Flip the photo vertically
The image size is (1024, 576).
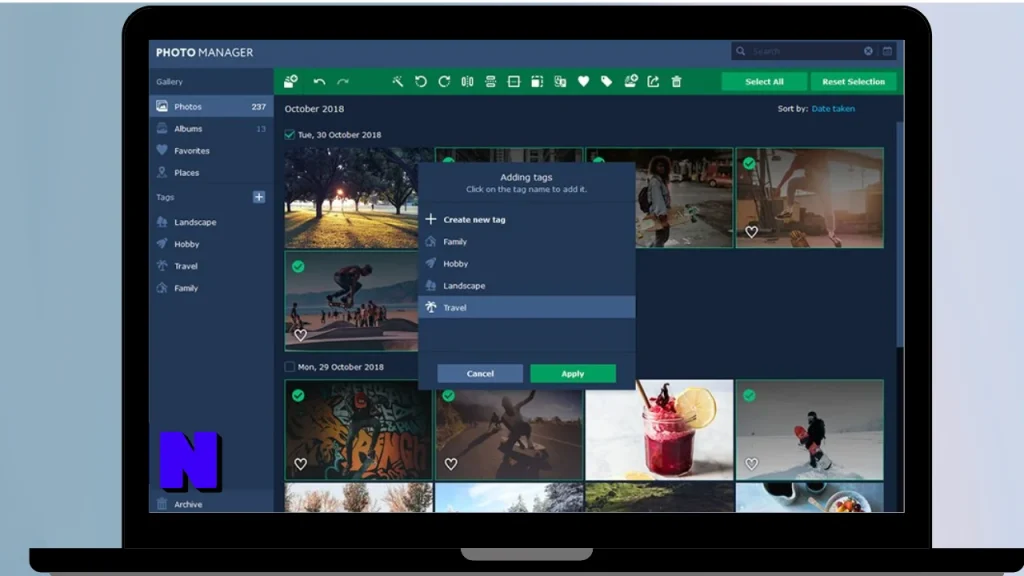(x=490, y=81)
